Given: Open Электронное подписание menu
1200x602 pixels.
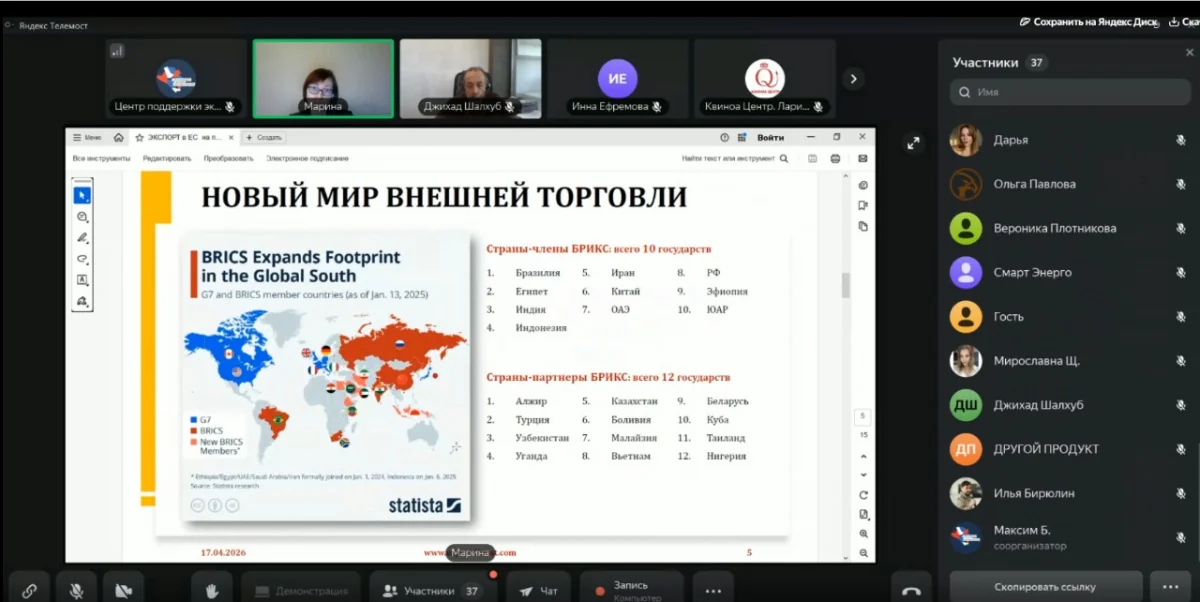Looking at the screenshot, I should [x=307, y=158].
